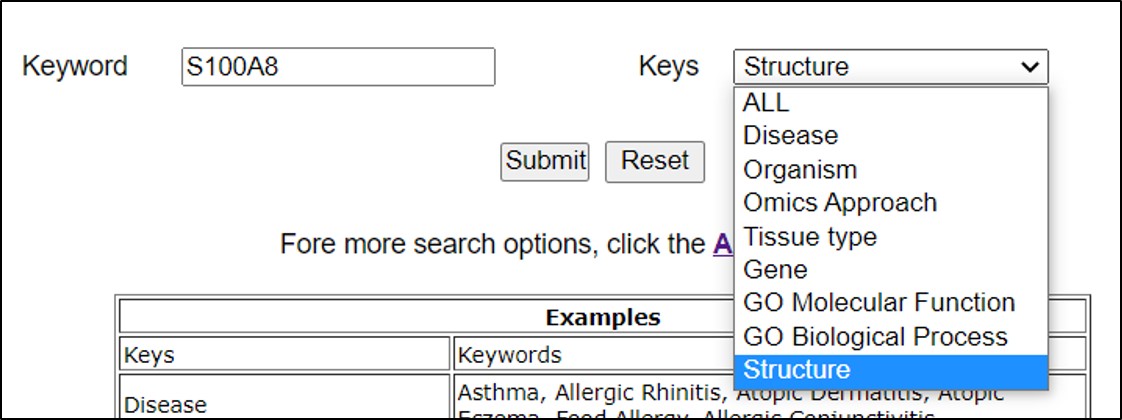The height and width of the screenshot is (420, 1122).
Task: Click the Keyword label beside the input
Action: click(75, 67)
